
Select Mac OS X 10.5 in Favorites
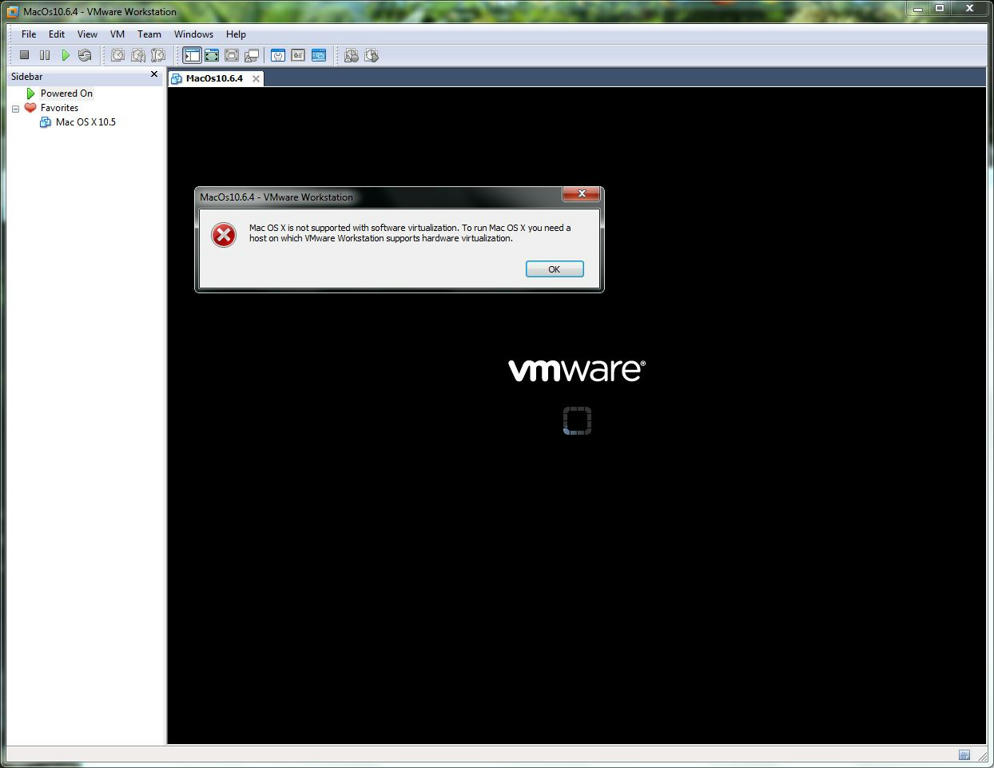[x=85, y=122]
